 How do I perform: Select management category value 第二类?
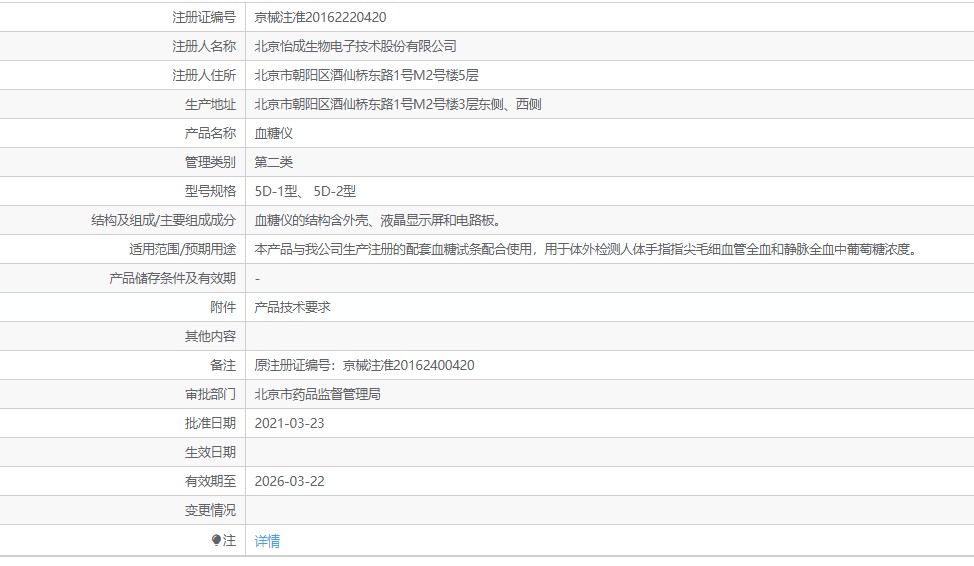273,162
